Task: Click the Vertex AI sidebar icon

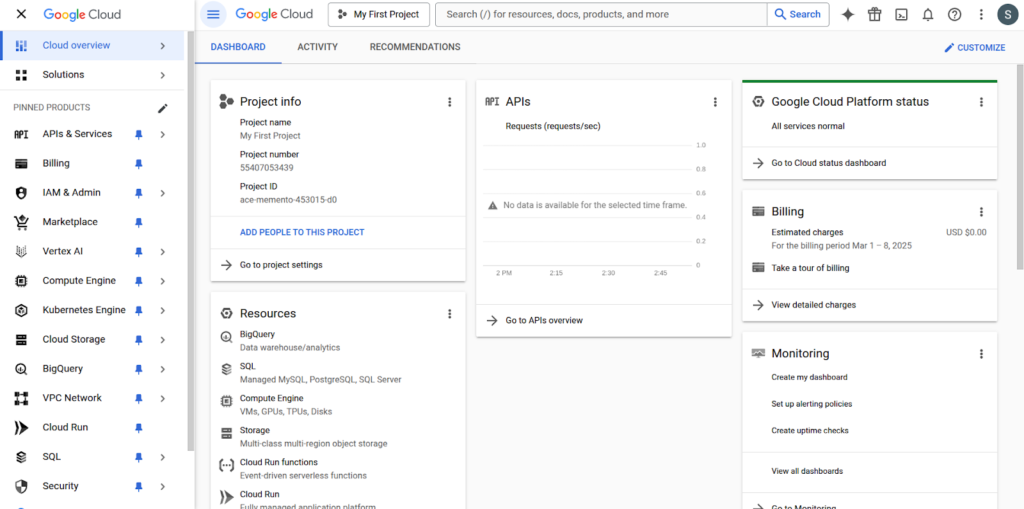Action: (22, 252)
